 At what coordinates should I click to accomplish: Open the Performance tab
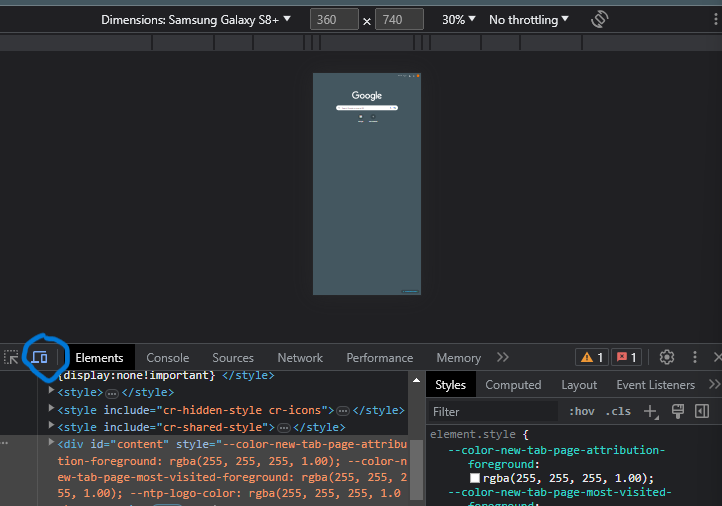pos(380,358)
